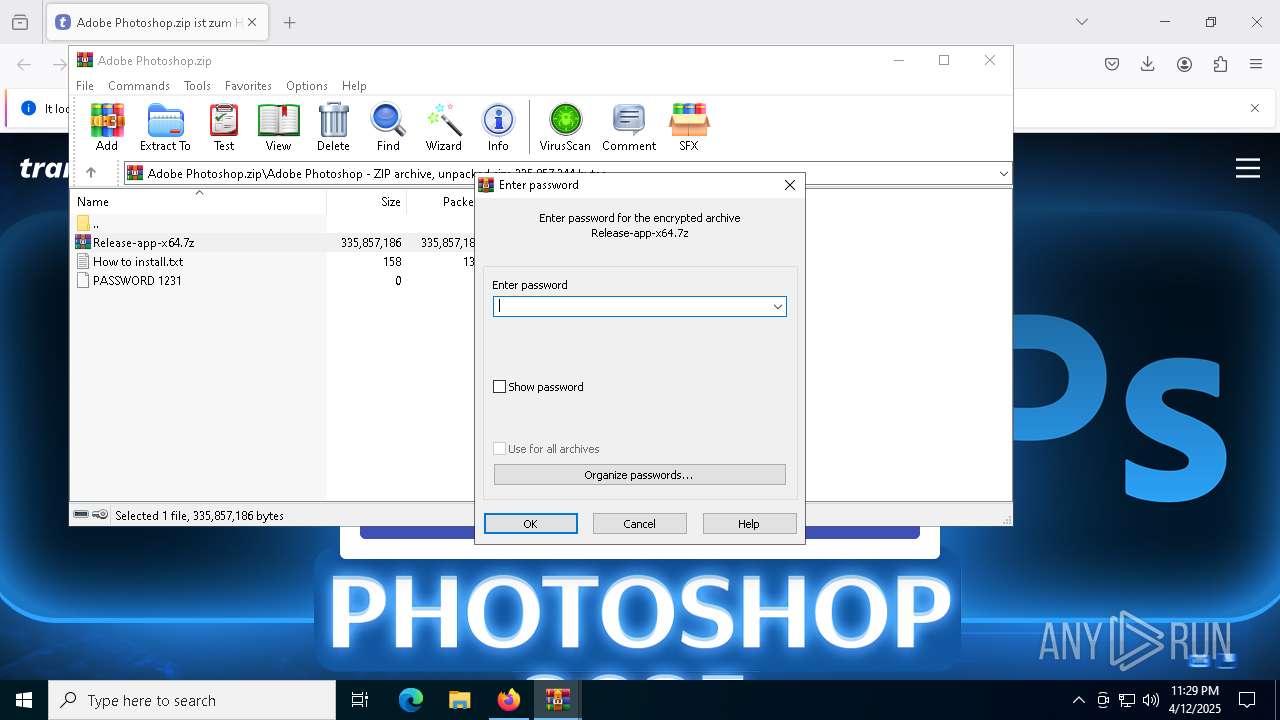1280x720 pixels.
Task: Open volume control in tray
Action: coord(1151,700)
